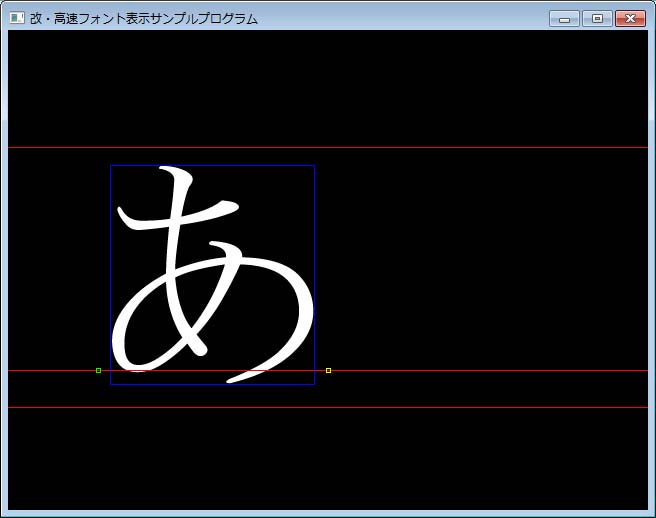Click the rendered あ glyph

tap(213, 274)
